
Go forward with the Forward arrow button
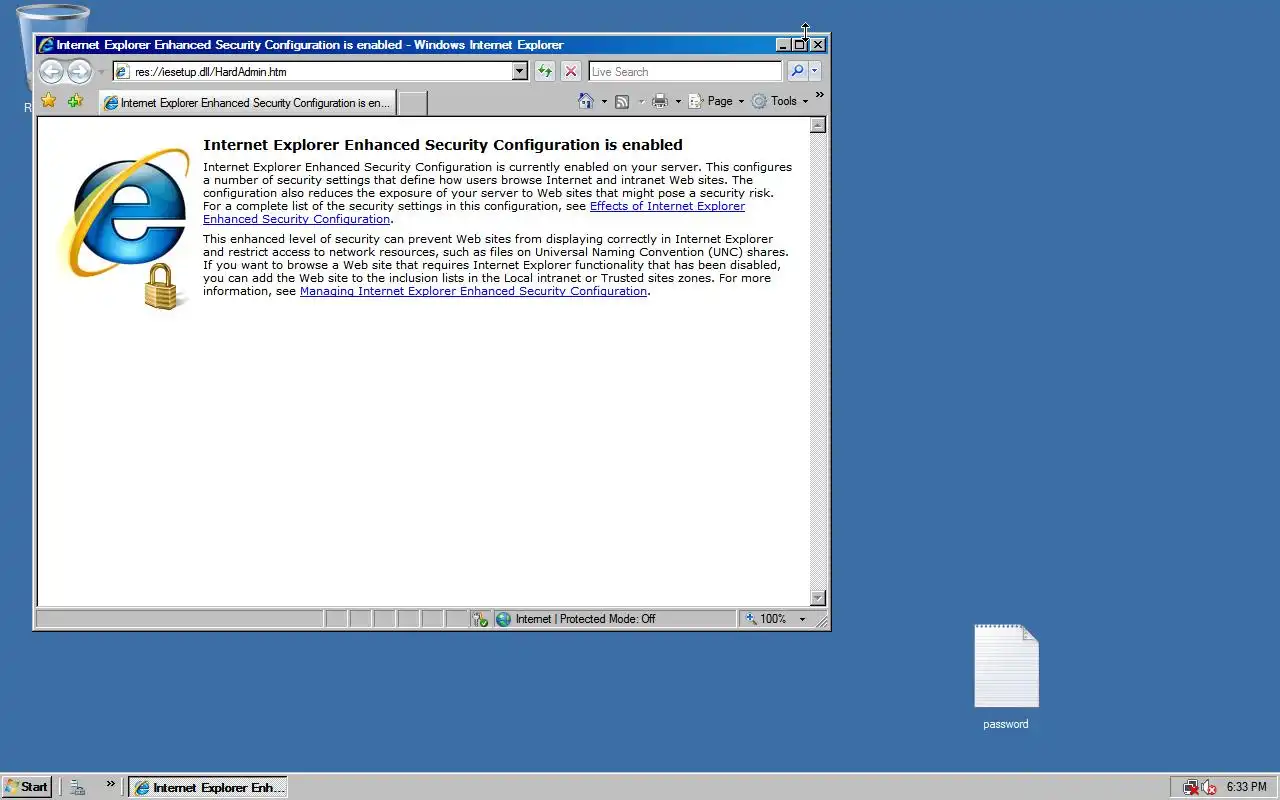(79, 71)
